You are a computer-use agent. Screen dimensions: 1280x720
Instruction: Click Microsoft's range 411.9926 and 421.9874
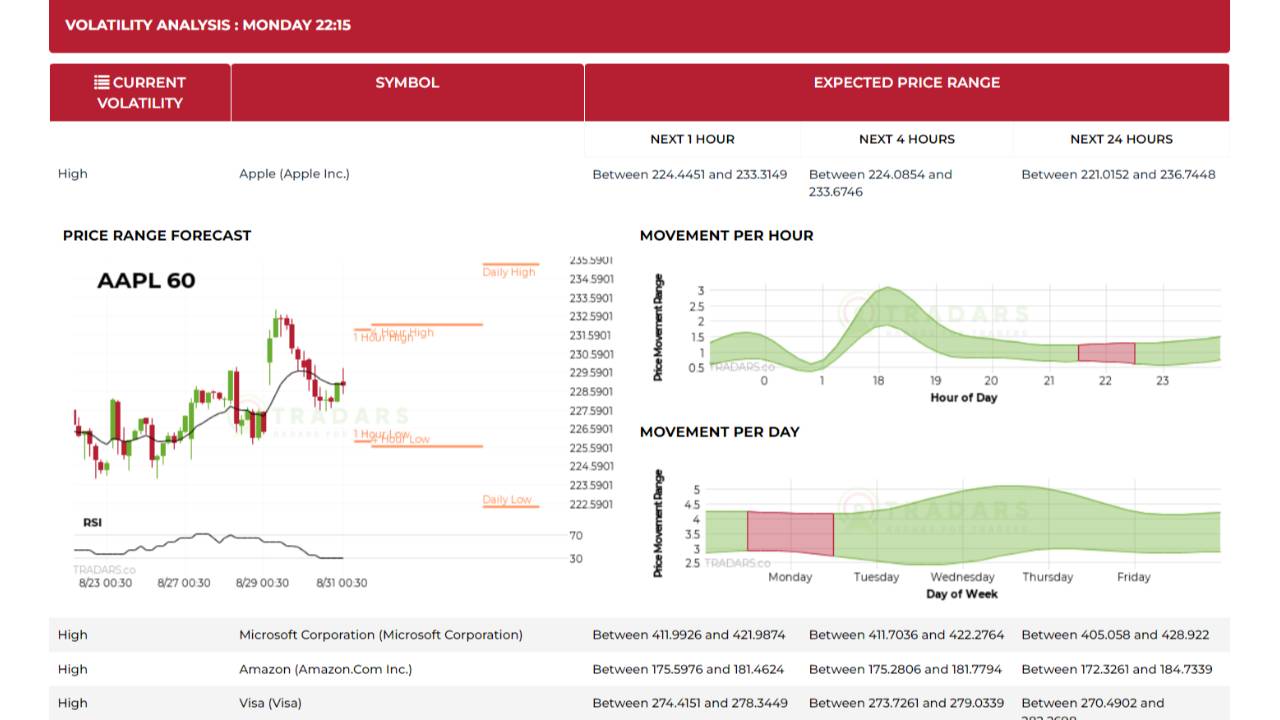click(689, 635)
